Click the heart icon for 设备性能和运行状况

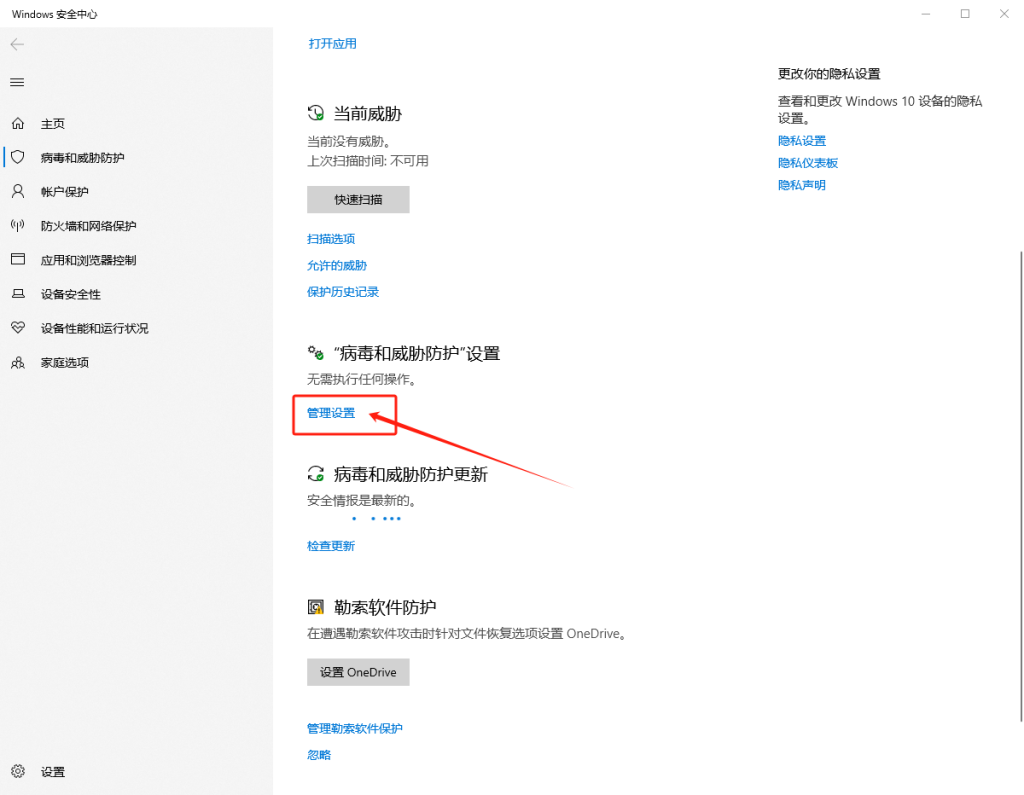pos(18,328)
